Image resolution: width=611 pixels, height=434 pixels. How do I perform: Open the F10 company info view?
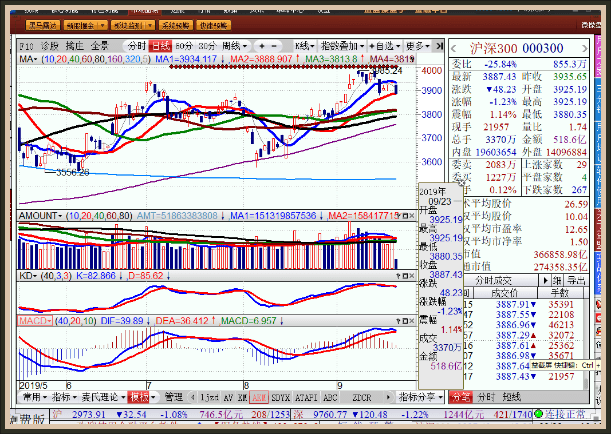point(26,46)
